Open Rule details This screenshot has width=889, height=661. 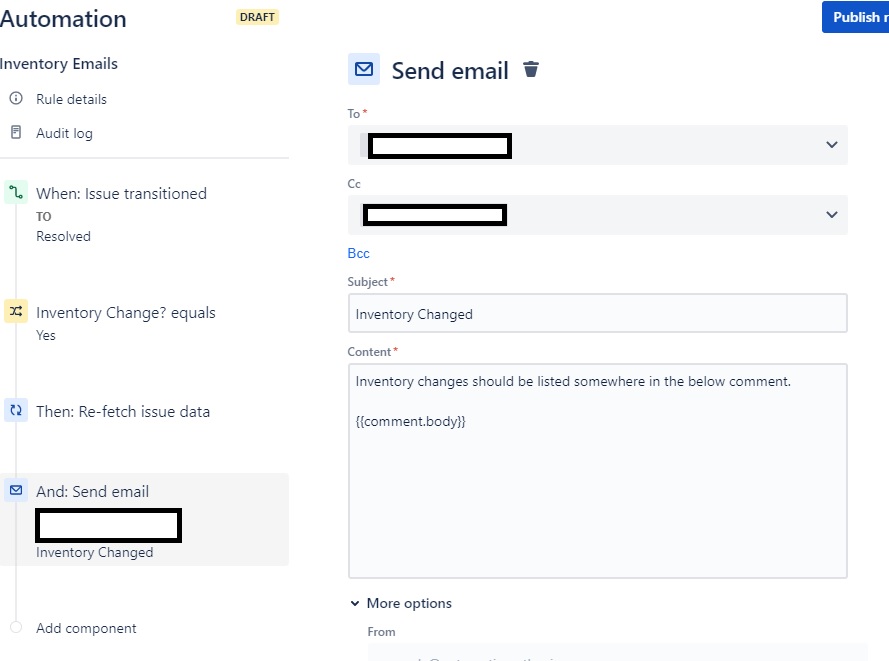(x=71, y=99)
